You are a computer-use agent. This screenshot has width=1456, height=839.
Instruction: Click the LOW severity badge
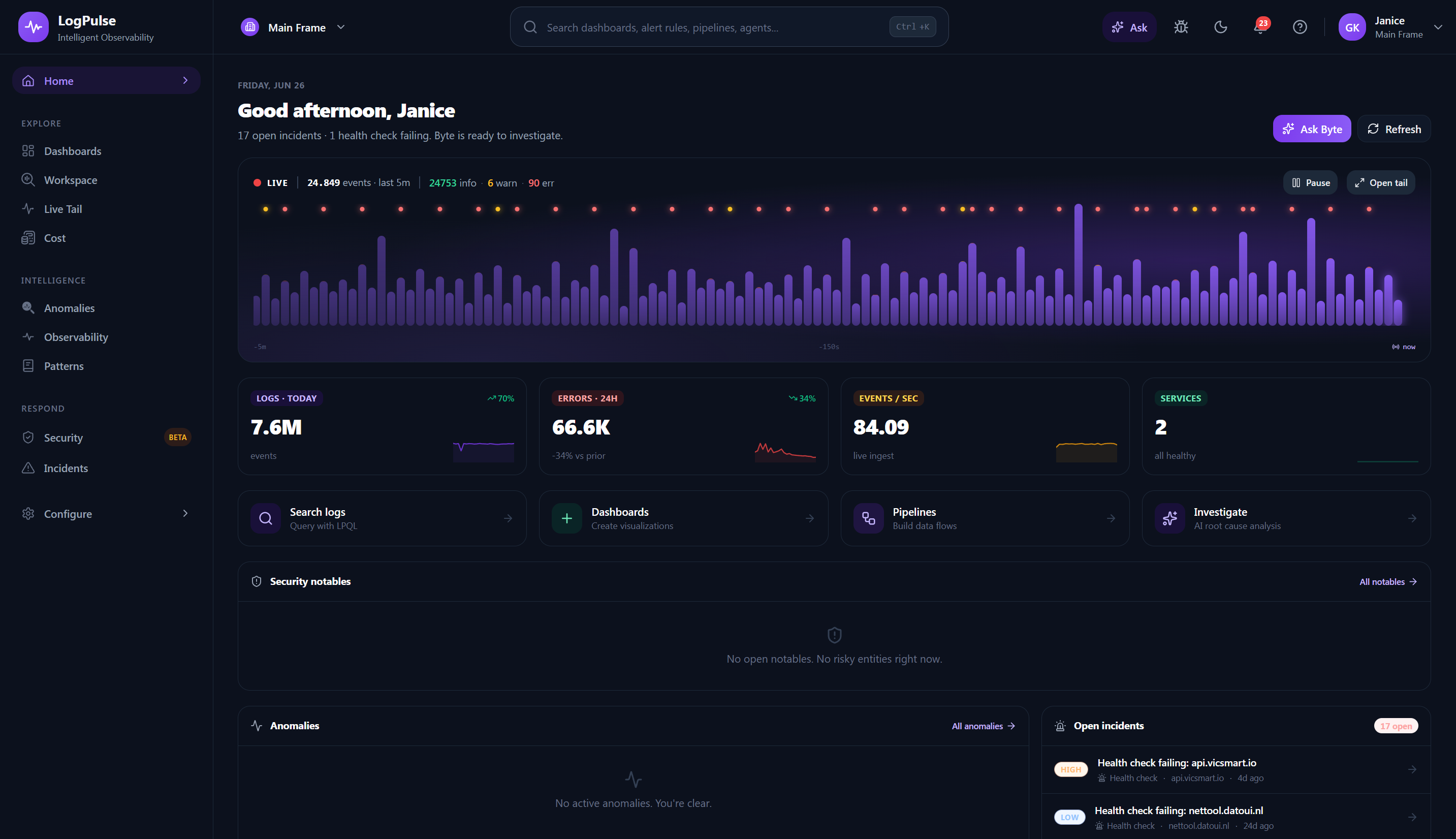pos(1069,817)
